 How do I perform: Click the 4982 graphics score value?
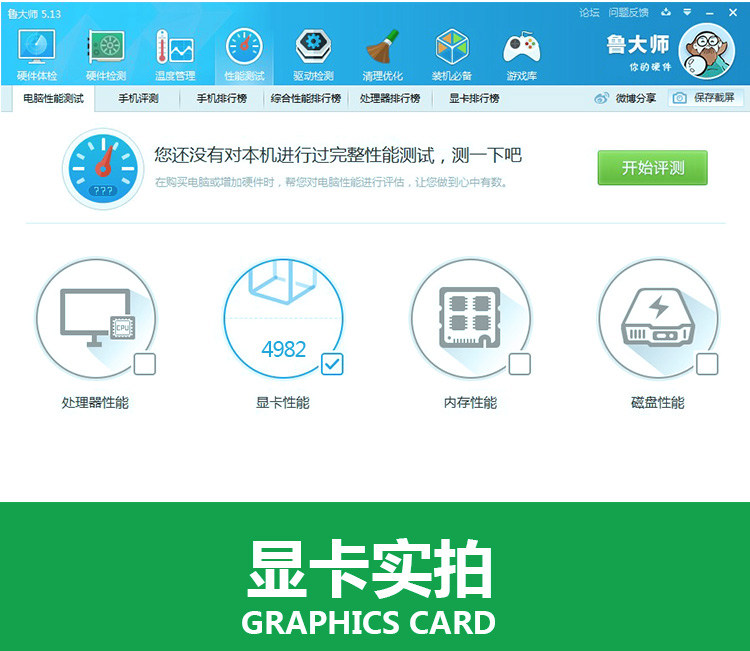tap(284, 349)
